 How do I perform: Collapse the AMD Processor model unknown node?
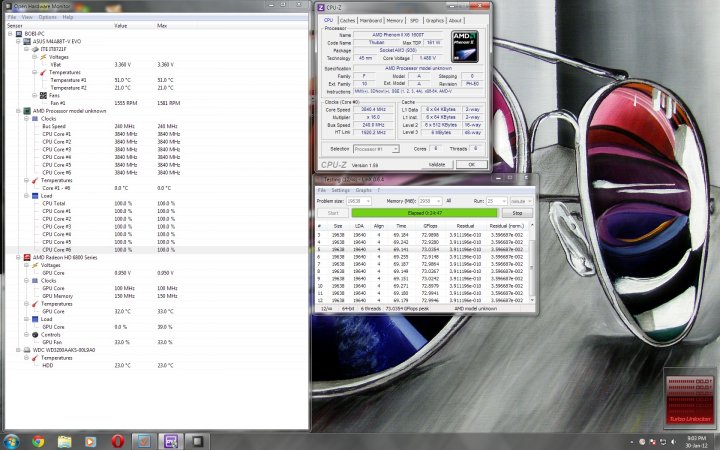pos(18,111)
